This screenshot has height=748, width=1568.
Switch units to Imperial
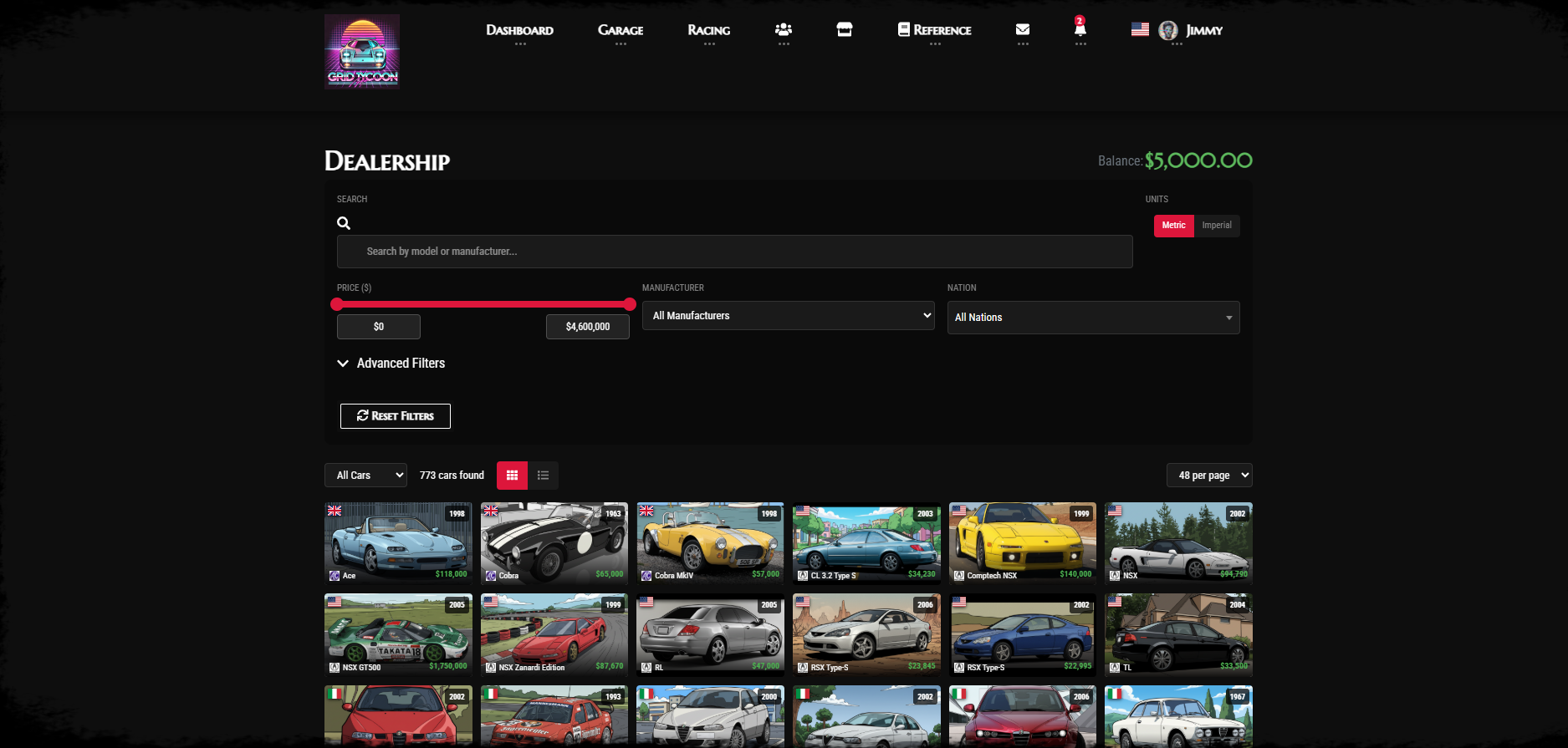pyautogui.click(x=1216, y=226)
